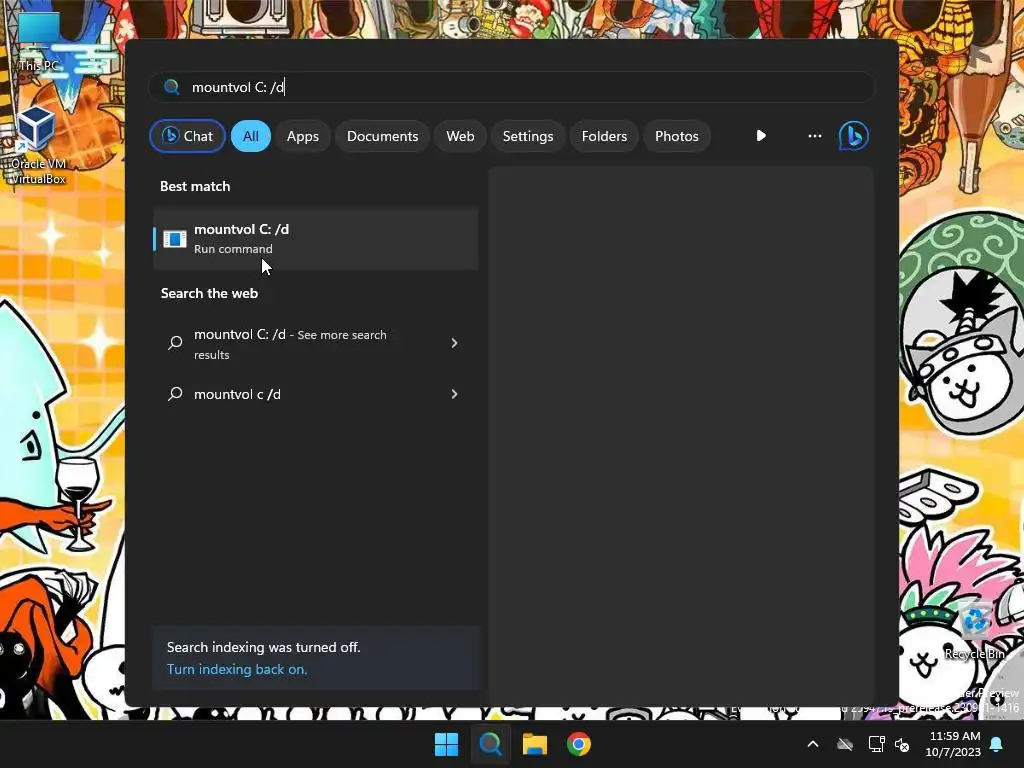1024x768 pixels.
Task: Click the muted volume tray icon
Action: click(903, 744)
